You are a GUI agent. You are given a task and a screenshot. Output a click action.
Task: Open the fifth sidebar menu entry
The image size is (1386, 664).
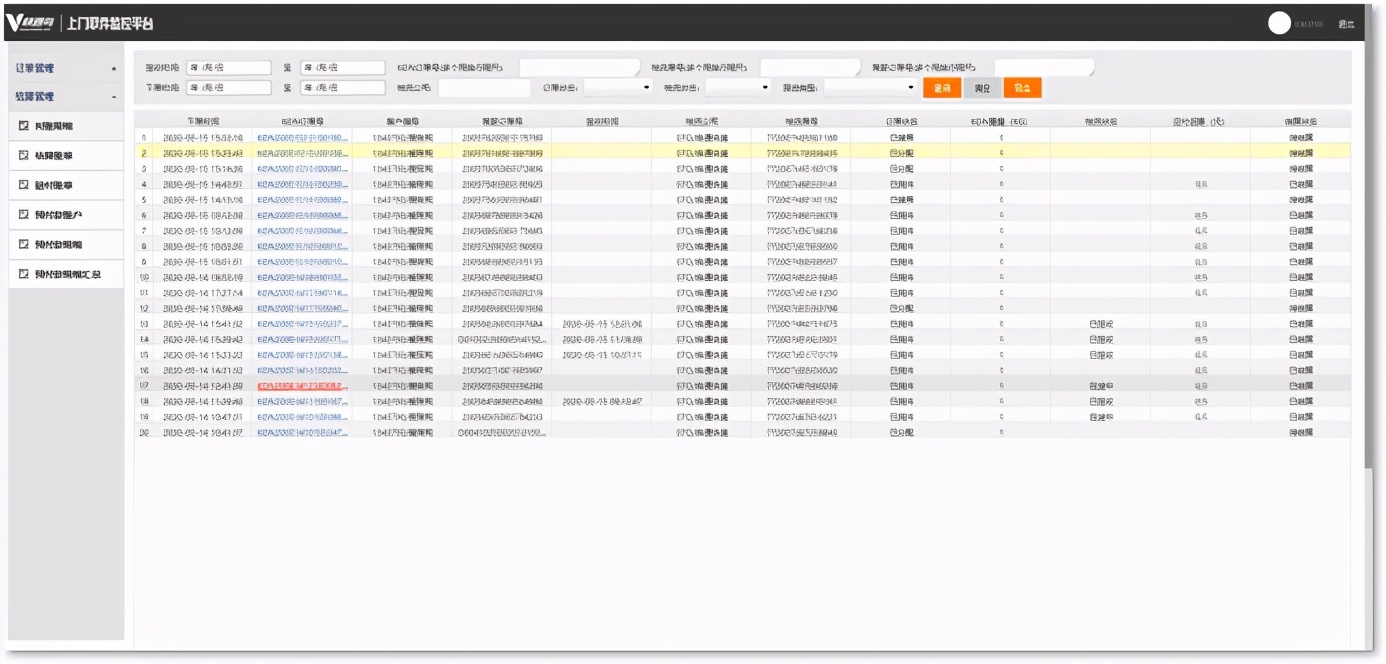pyautogui.click(x=66, y=244)
